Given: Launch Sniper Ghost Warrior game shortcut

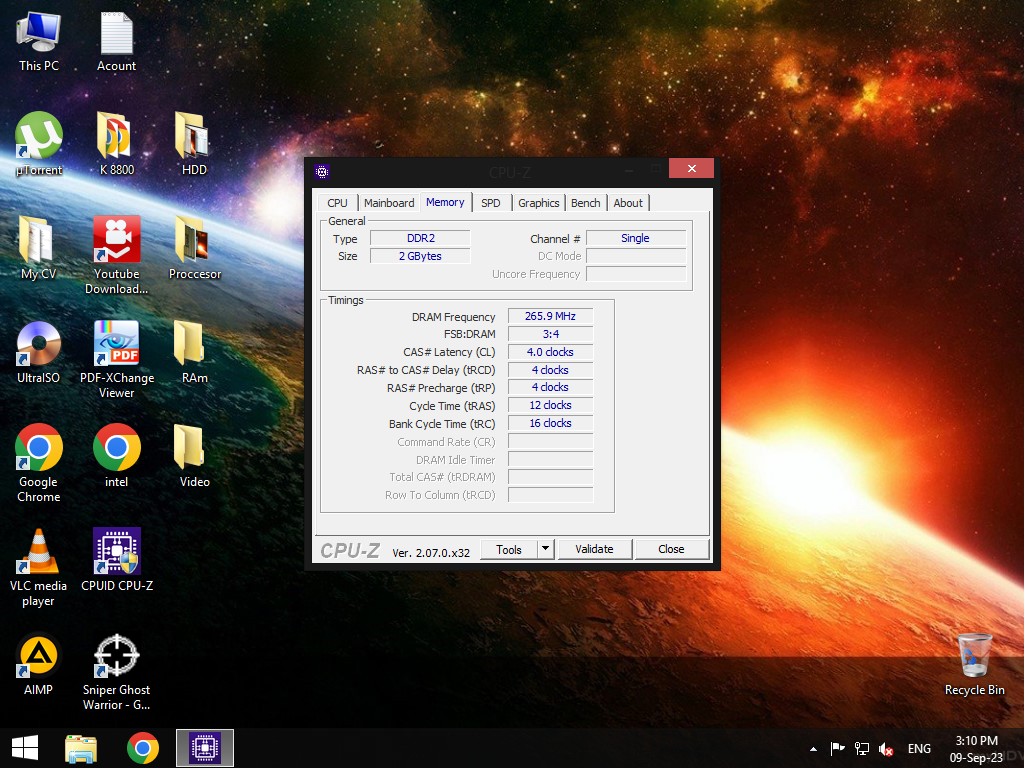Looking at the screenshot, I should [117, 656].
